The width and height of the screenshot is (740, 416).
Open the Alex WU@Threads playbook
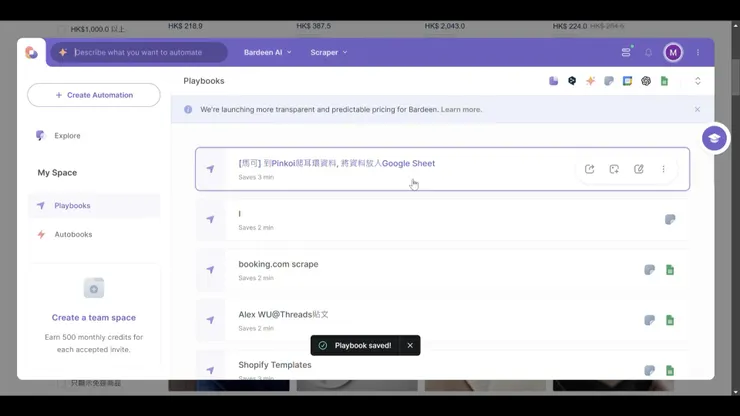point(442,320)
